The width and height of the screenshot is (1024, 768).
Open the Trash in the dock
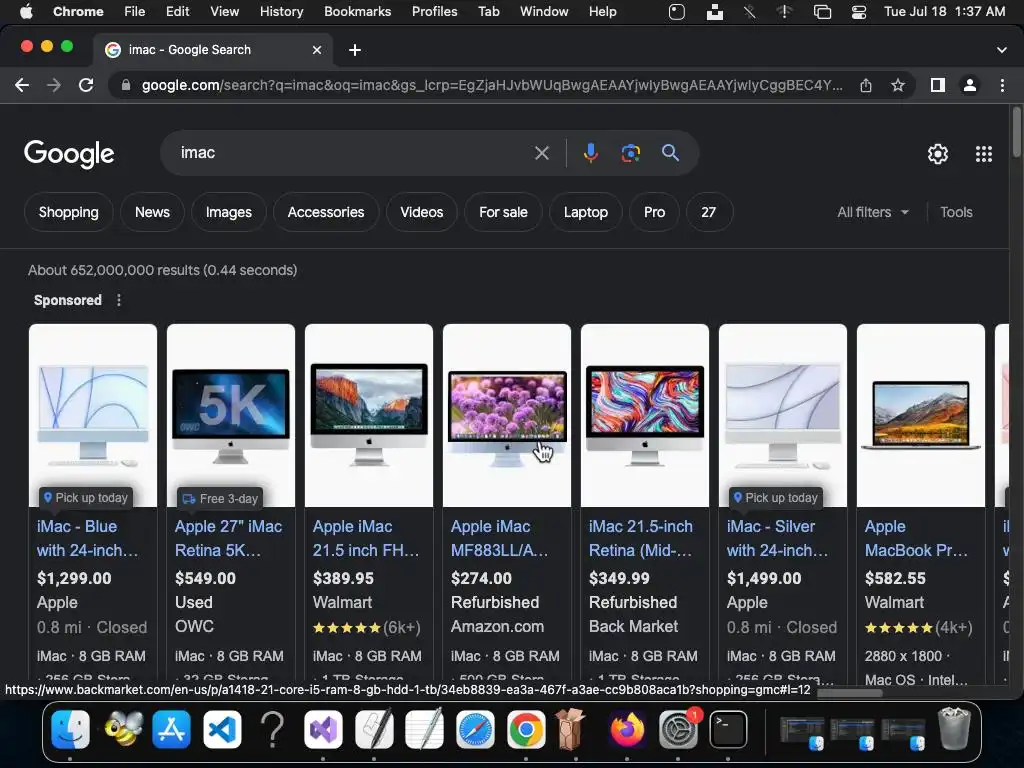pyautogui.click(x=954, y=729)
